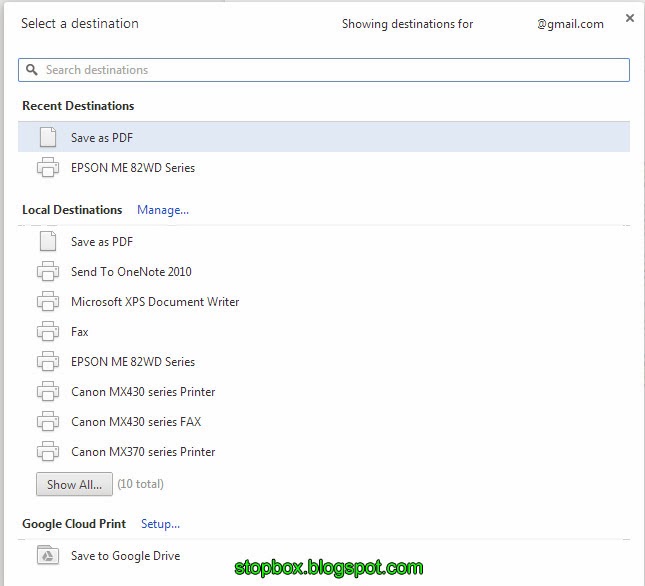645x586 pixels.
Task: Focus the Search destinations field
Action: 324,70
